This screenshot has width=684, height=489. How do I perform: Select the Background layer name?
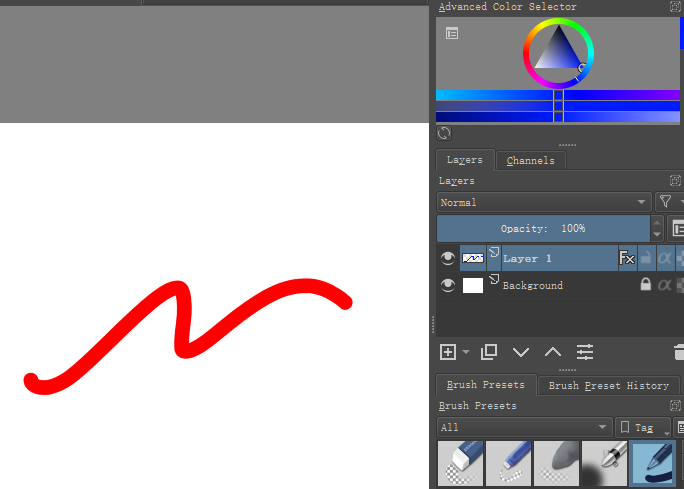[x=533, y=285]
